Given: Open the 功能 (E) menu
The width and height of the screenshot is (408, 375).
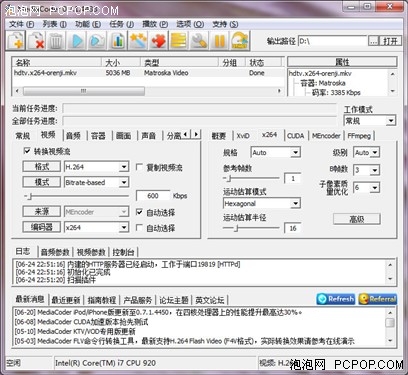Looking at the screenshot, I should (x=88, y=24).
